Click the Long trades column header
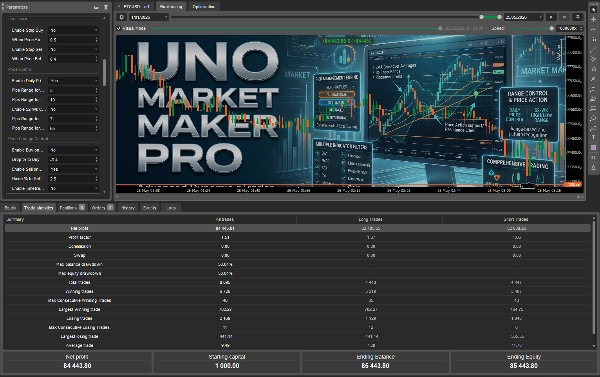This screenshot has width=600, height=377. point(370,219)
